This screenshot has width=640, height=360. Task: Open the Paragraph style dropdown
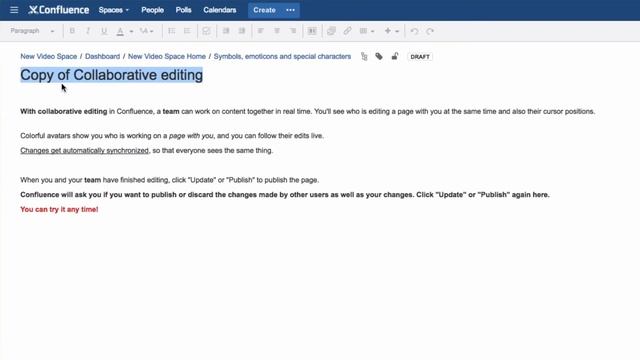coord(32,31)
